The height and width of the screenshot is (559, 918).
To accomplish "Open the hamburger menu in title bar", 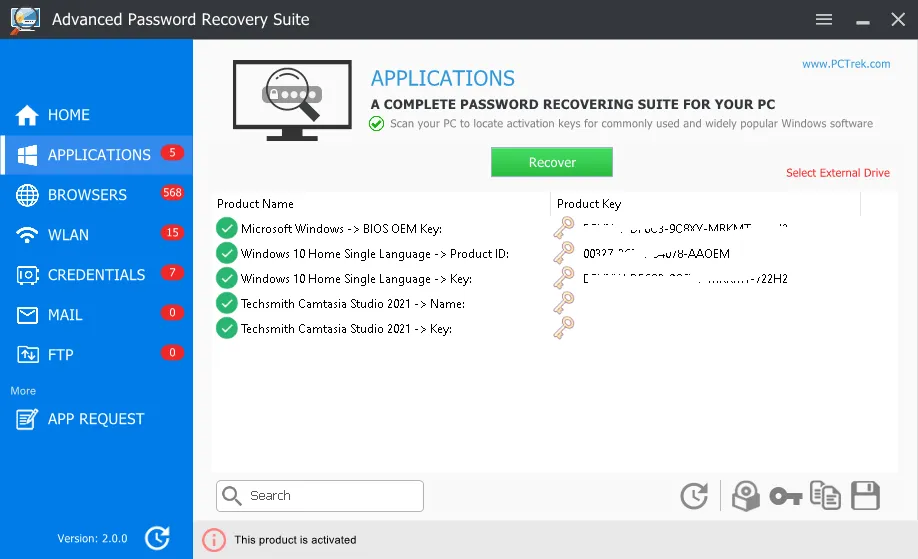I will (824, 19).
